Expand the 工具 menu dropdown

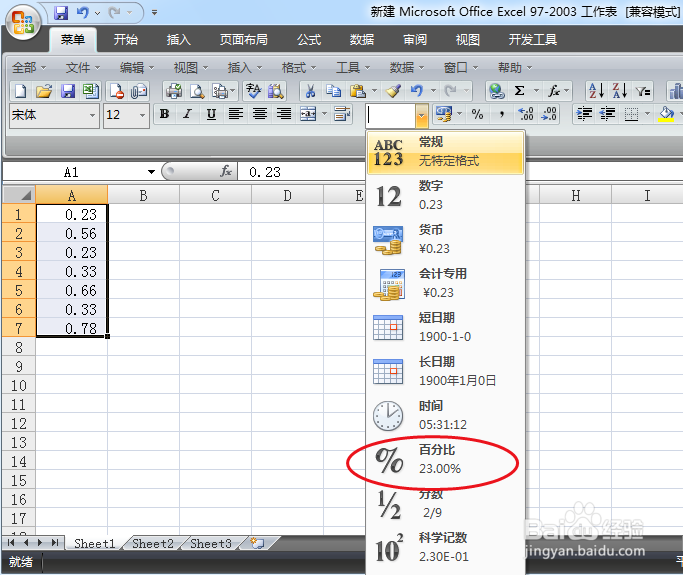pyautogui.click(x=353, y=68)
